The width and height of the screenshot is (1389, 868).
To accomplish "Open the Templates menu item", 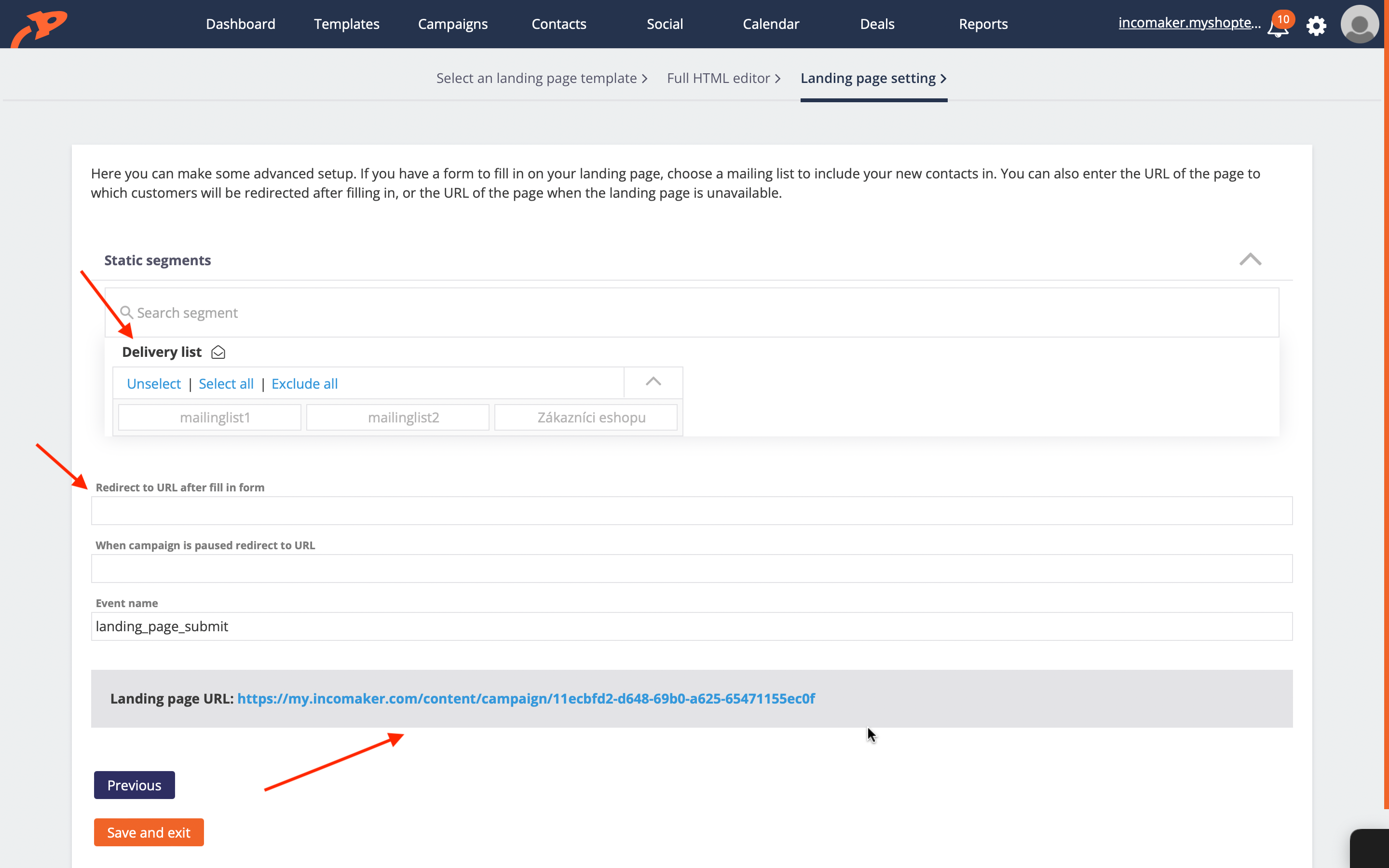I will click(347, 24).
